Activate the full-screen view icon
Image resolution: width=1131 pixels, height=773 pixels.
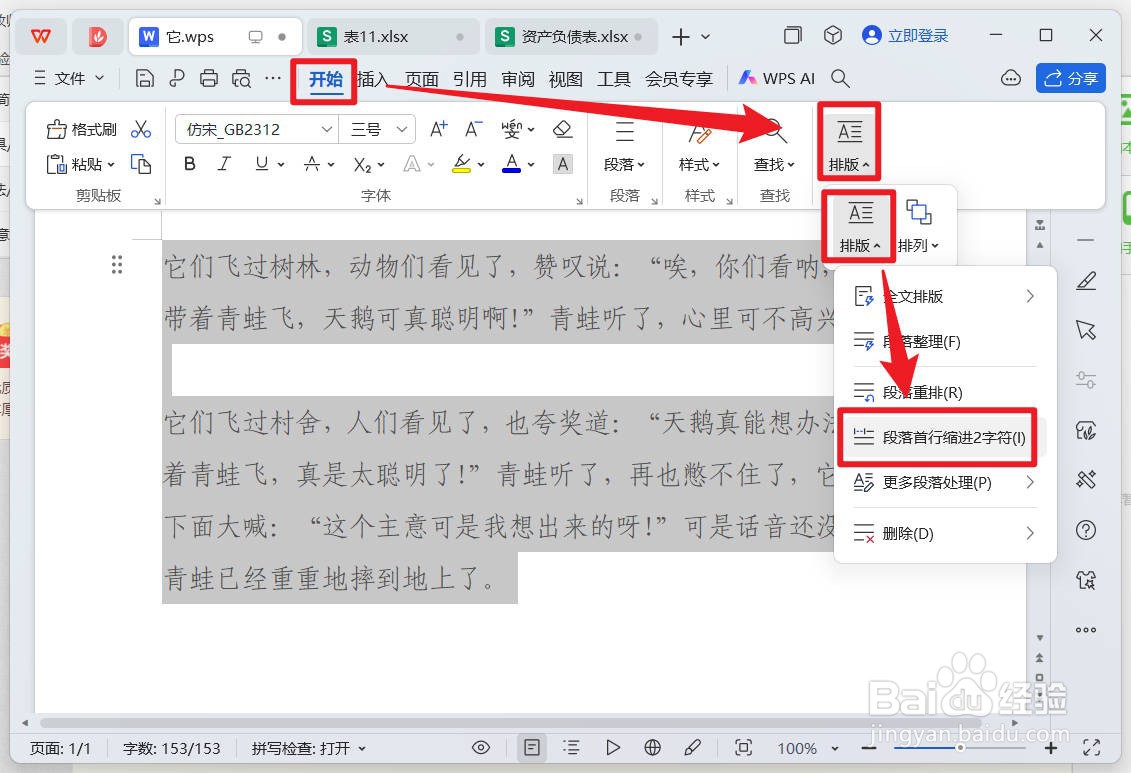tap(1092, 747)
